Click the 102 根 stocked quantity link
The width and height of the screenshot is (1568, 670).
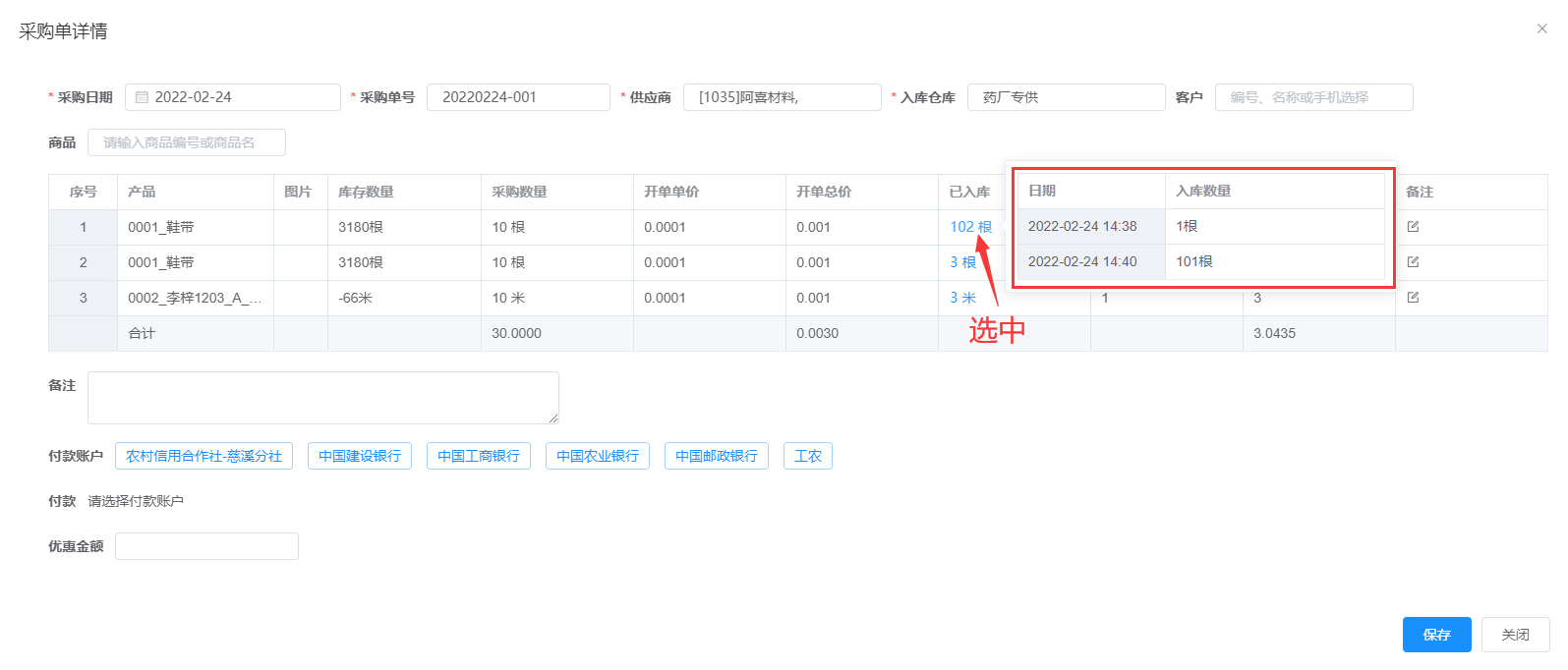click(x=970, y=227)
